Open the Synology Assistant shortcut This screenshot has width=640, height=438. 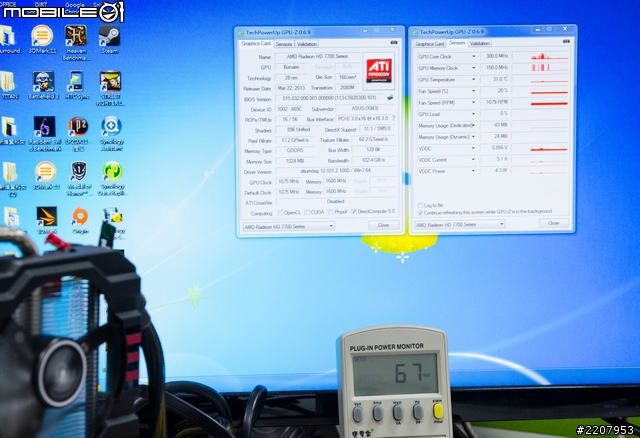click(111, 134)
